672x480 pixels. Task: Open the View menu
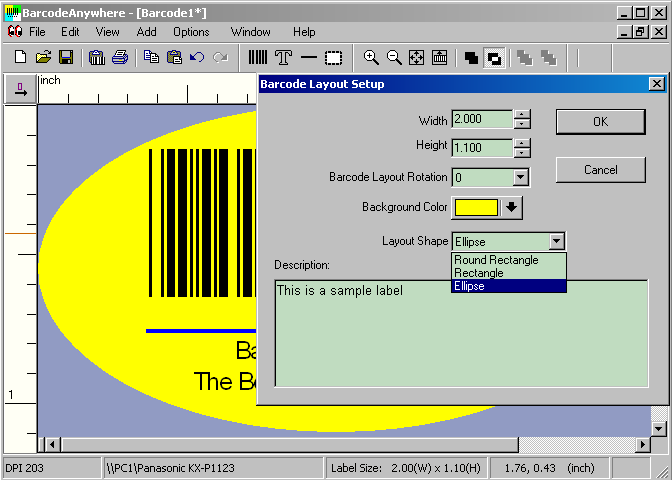pos(107,32)
